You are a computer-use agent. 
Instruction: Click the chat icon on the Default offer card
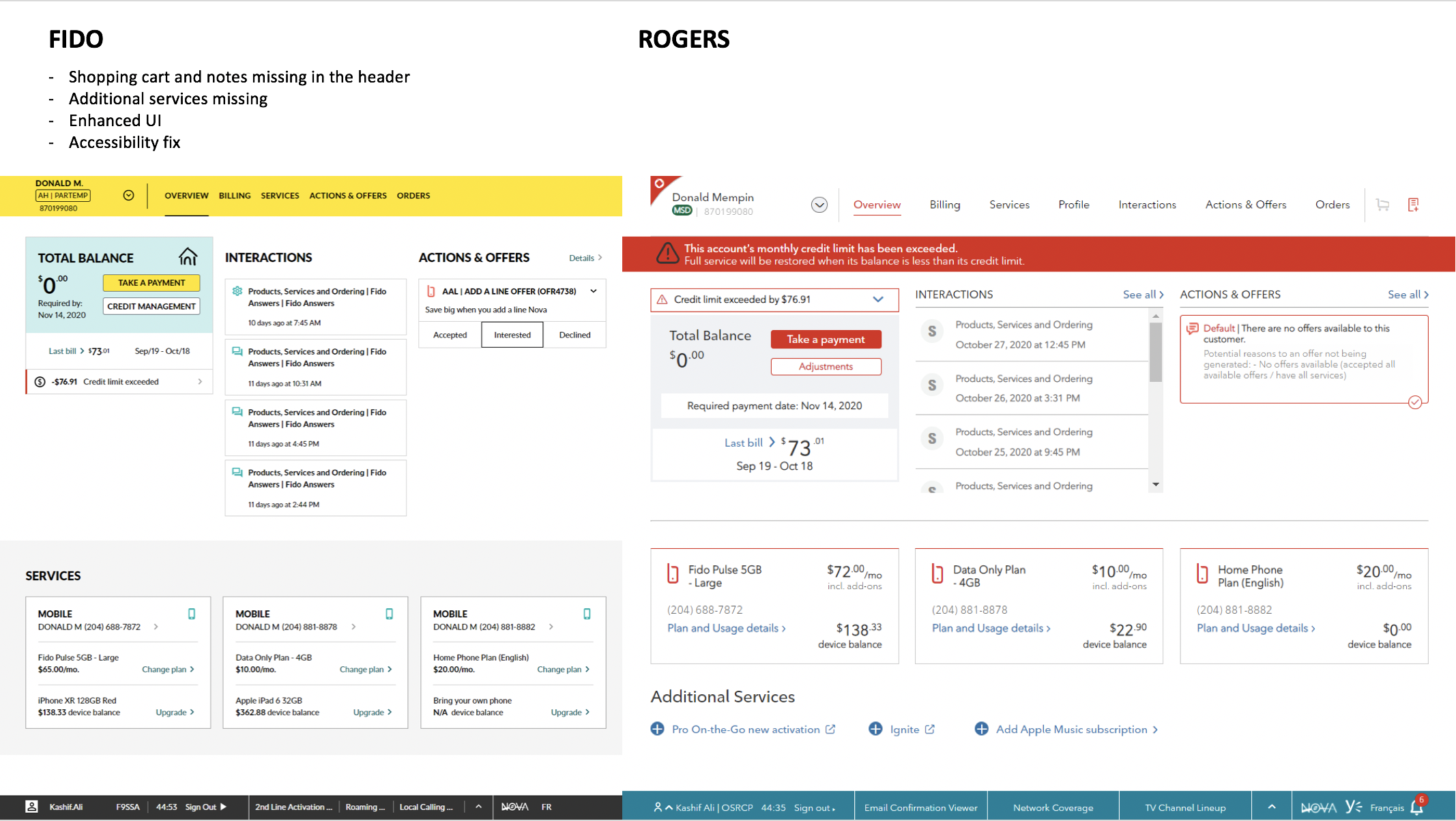pos(1192,329)
